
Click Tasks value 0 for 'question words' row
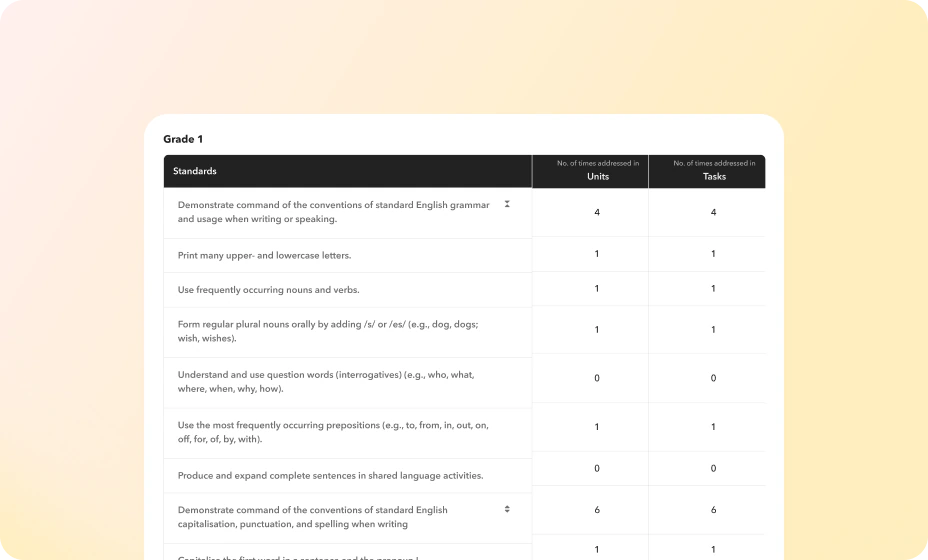[713, 378]
